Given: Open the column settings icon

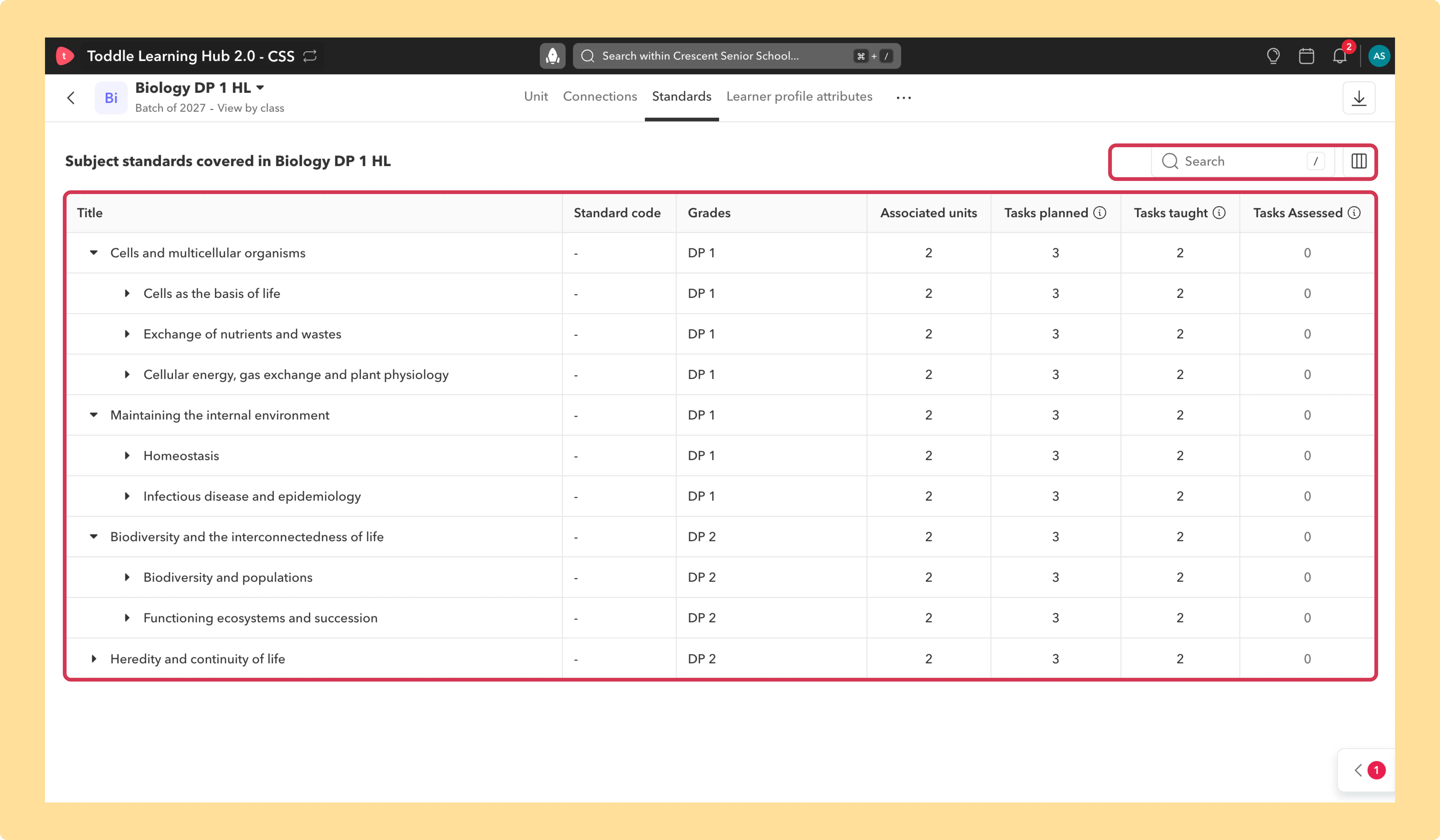Looking at the screenshot, I should point(1359,161).
